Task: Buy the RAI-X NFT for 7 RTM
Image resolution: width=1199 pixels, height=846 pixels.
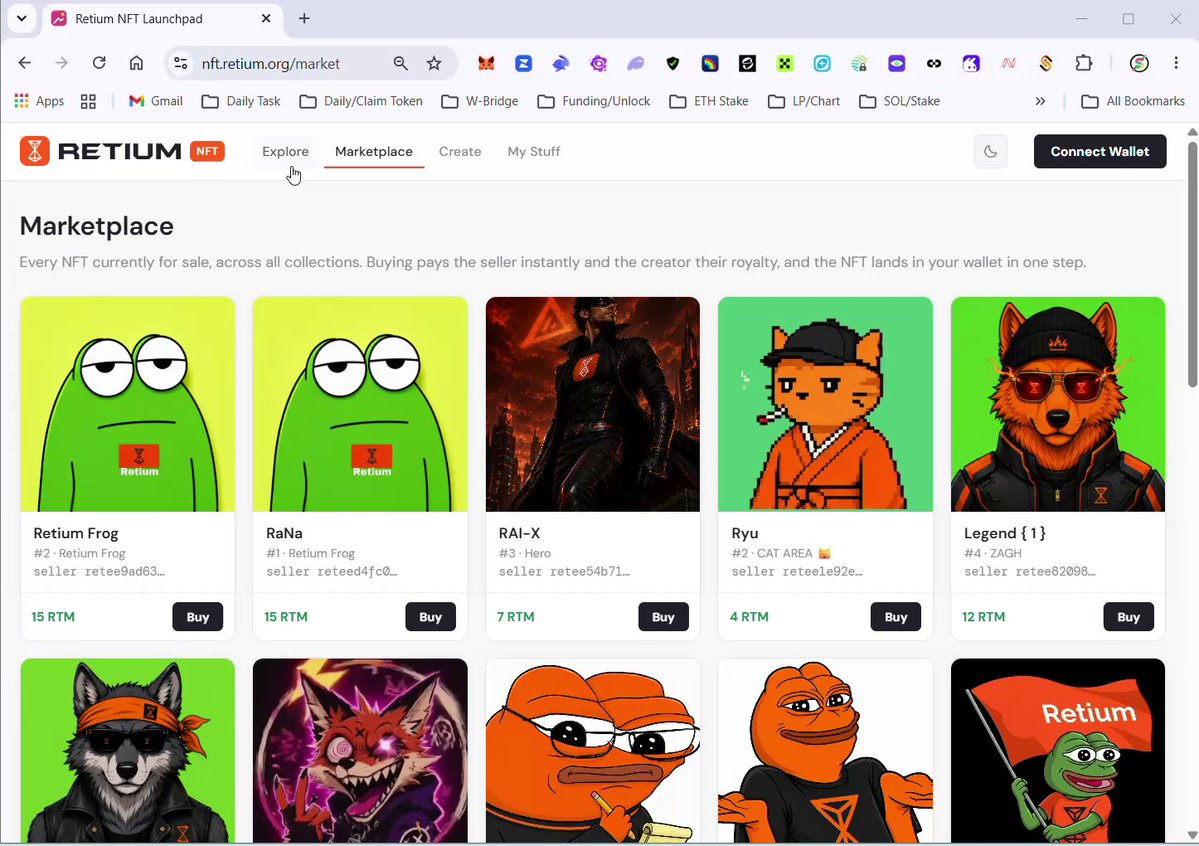Action: (663, 617)
